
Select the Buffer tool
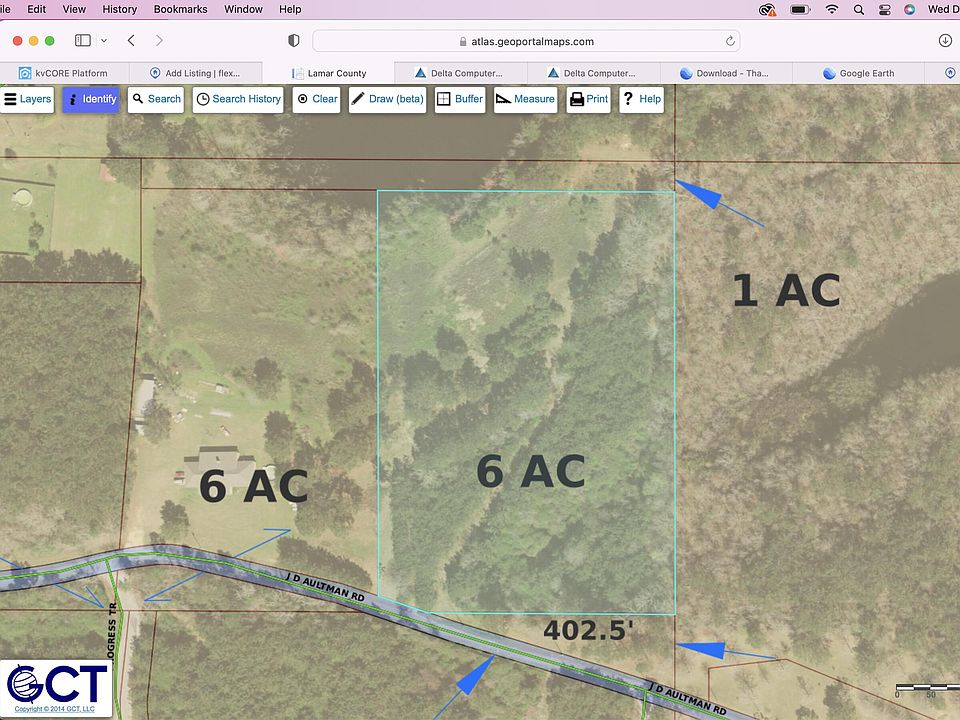coord(460,99)
